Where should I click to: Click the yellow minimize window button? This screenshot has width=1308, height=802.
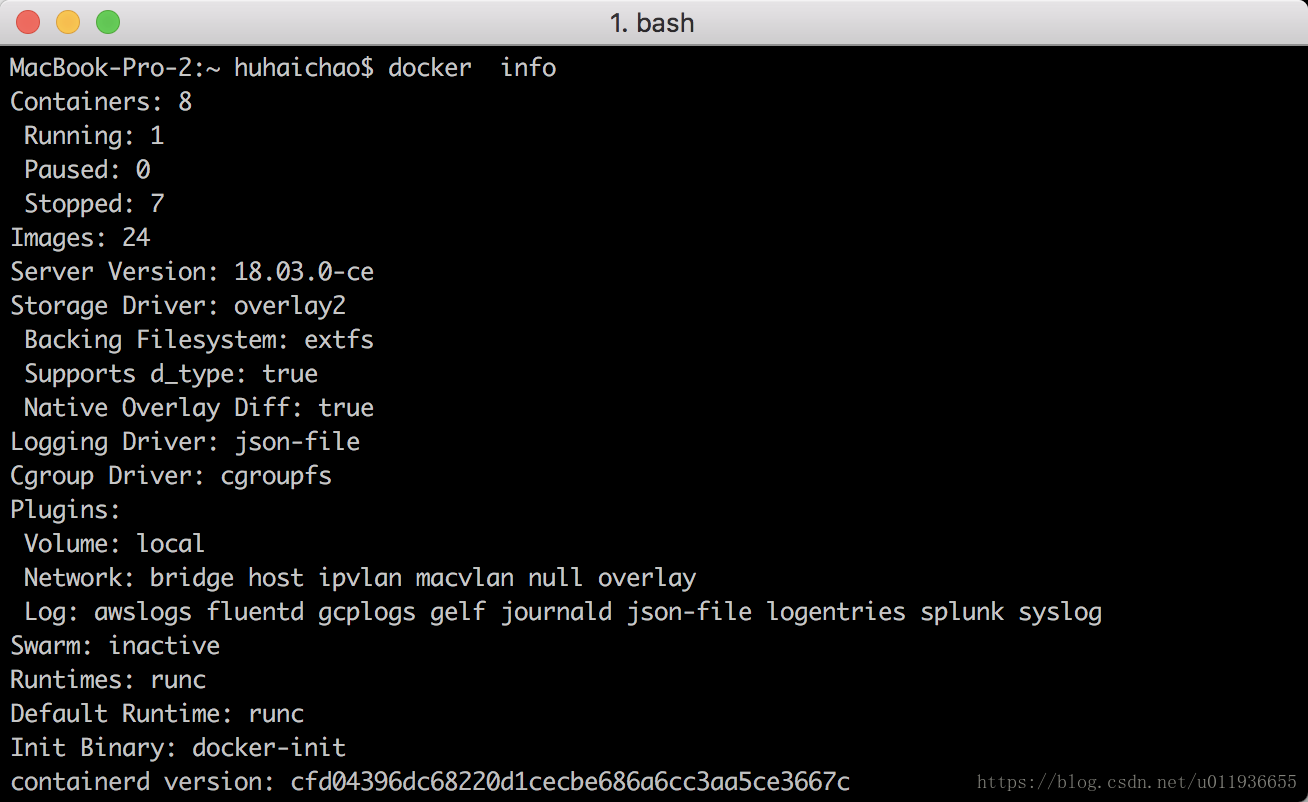[x=68, y=21]
